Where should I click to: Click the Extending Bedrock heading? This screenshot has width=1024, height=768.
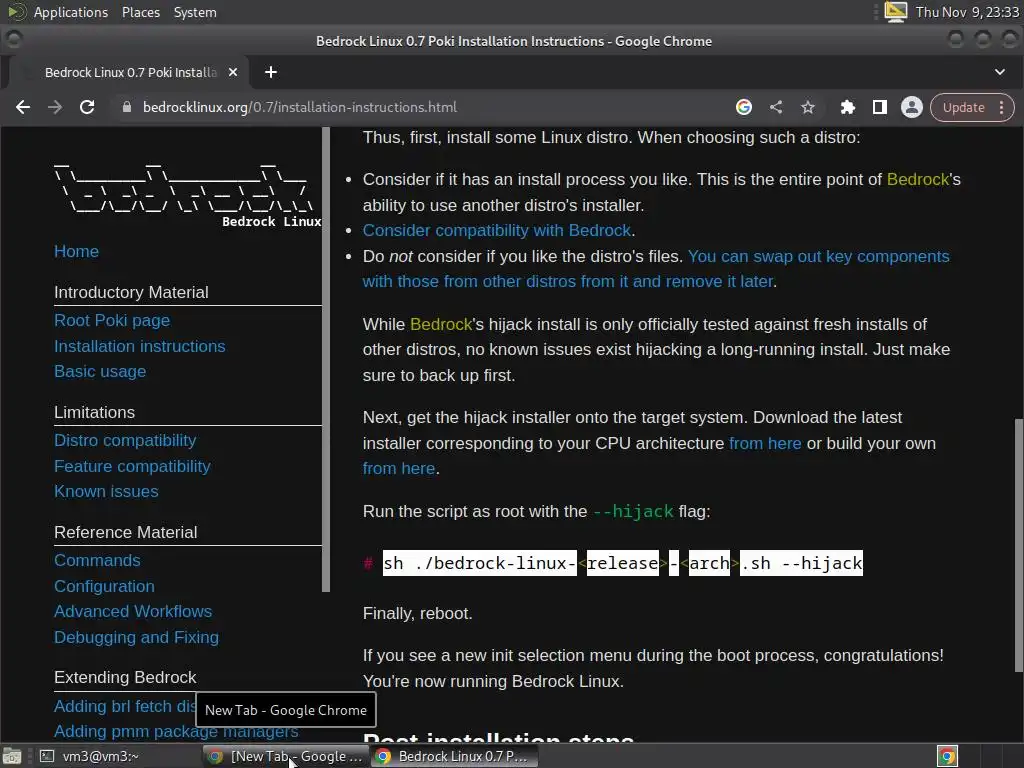[x=125, y=678]
